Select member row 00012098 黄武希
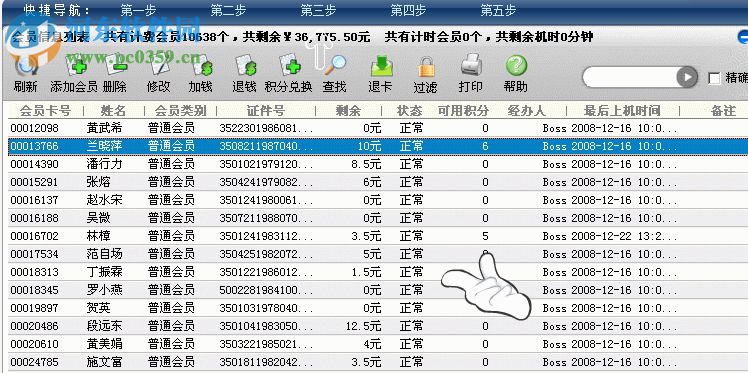748x373 pixels. (378, 128)
